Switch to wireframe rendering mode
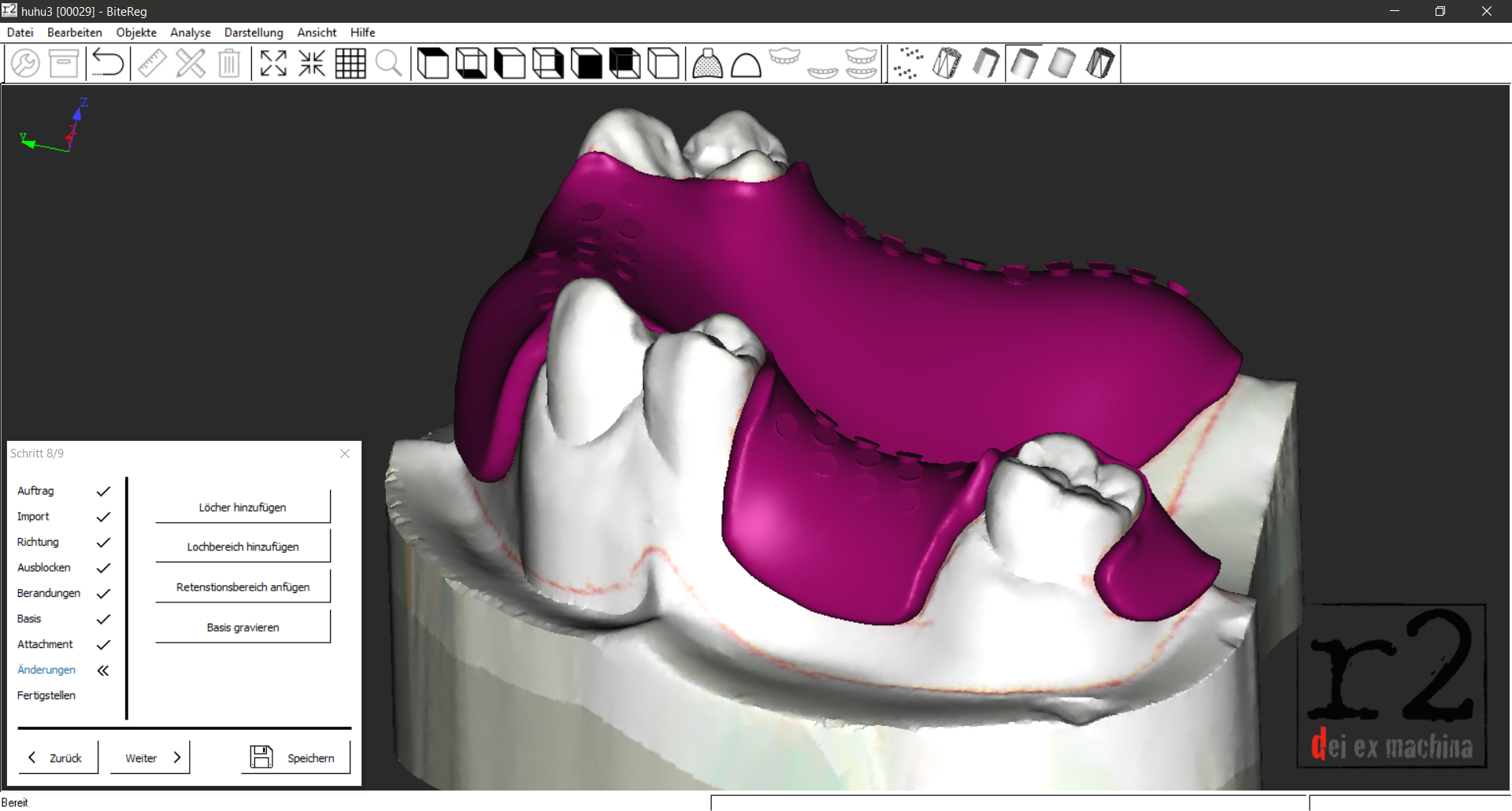The image size is (1512, 811). pos(947,63)
